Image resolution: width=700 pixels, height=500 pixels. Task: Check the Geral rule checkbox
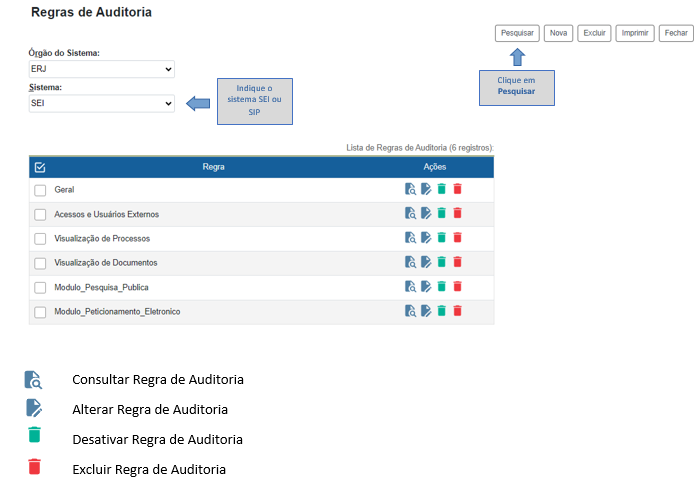click(x=40, y=190)
